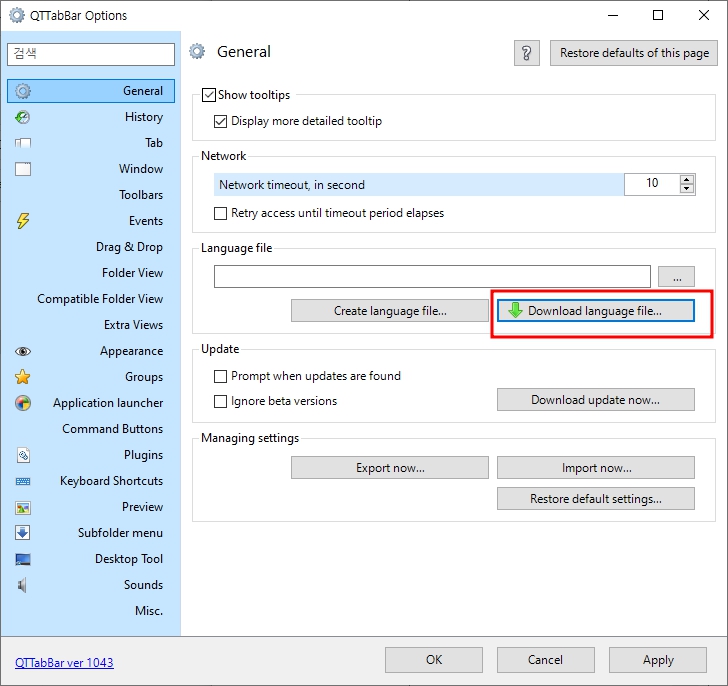Screen dimensions: 728x686
Task: Click the Appearance eye icon
Action: pos(23,351)
